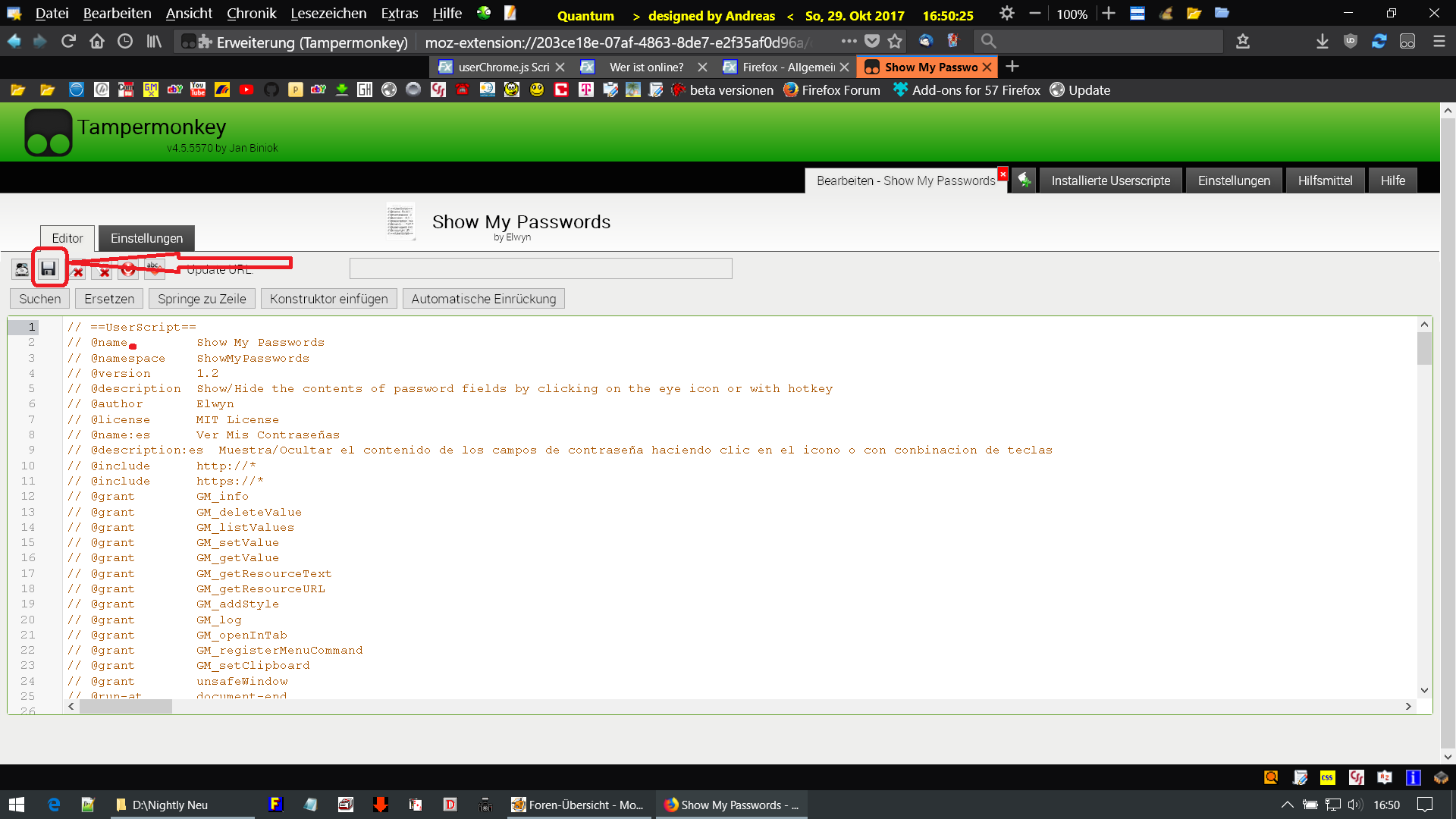Show hidden icons in the system tray

pyautogui.click(x=1287, y=805)
